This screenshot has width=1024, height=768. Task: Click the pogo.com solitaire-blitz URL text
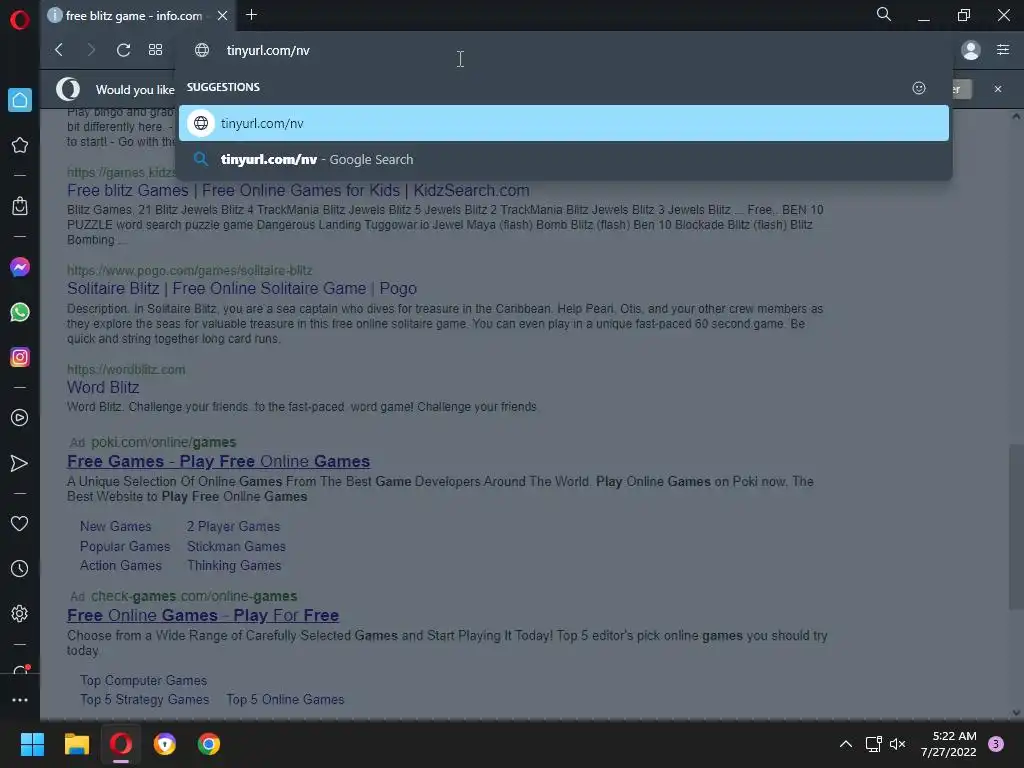(x=189, y=270)
